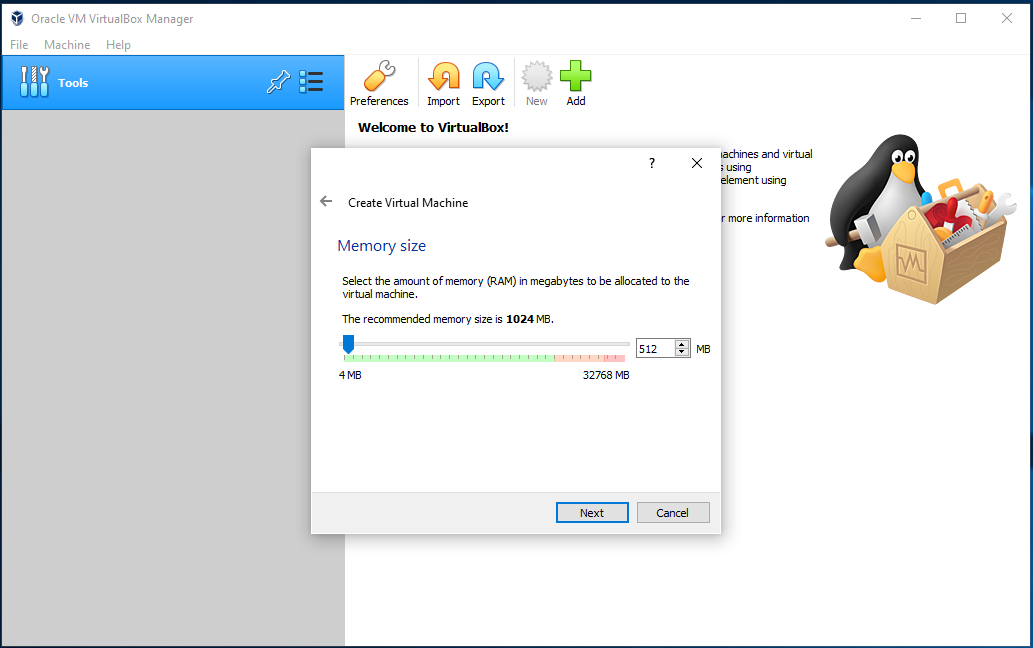
Task: Go back using the wizard's back arrow
Action: click(326, 202)
